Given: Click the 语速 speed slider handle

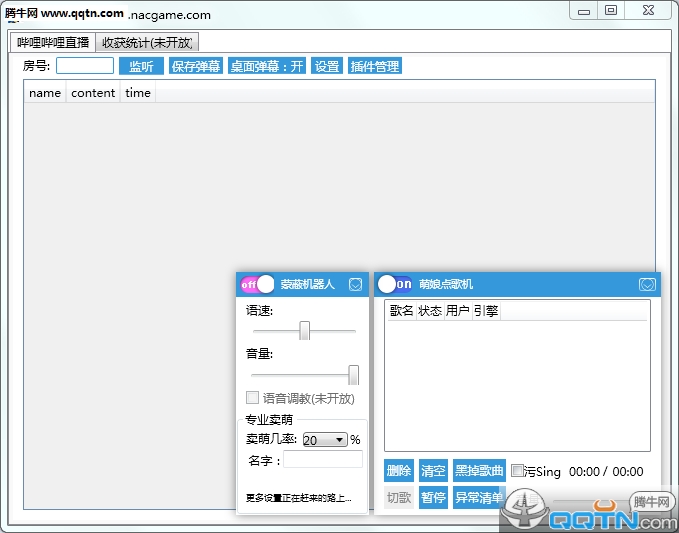Looking at the screenshot, I should click(305, 331).
